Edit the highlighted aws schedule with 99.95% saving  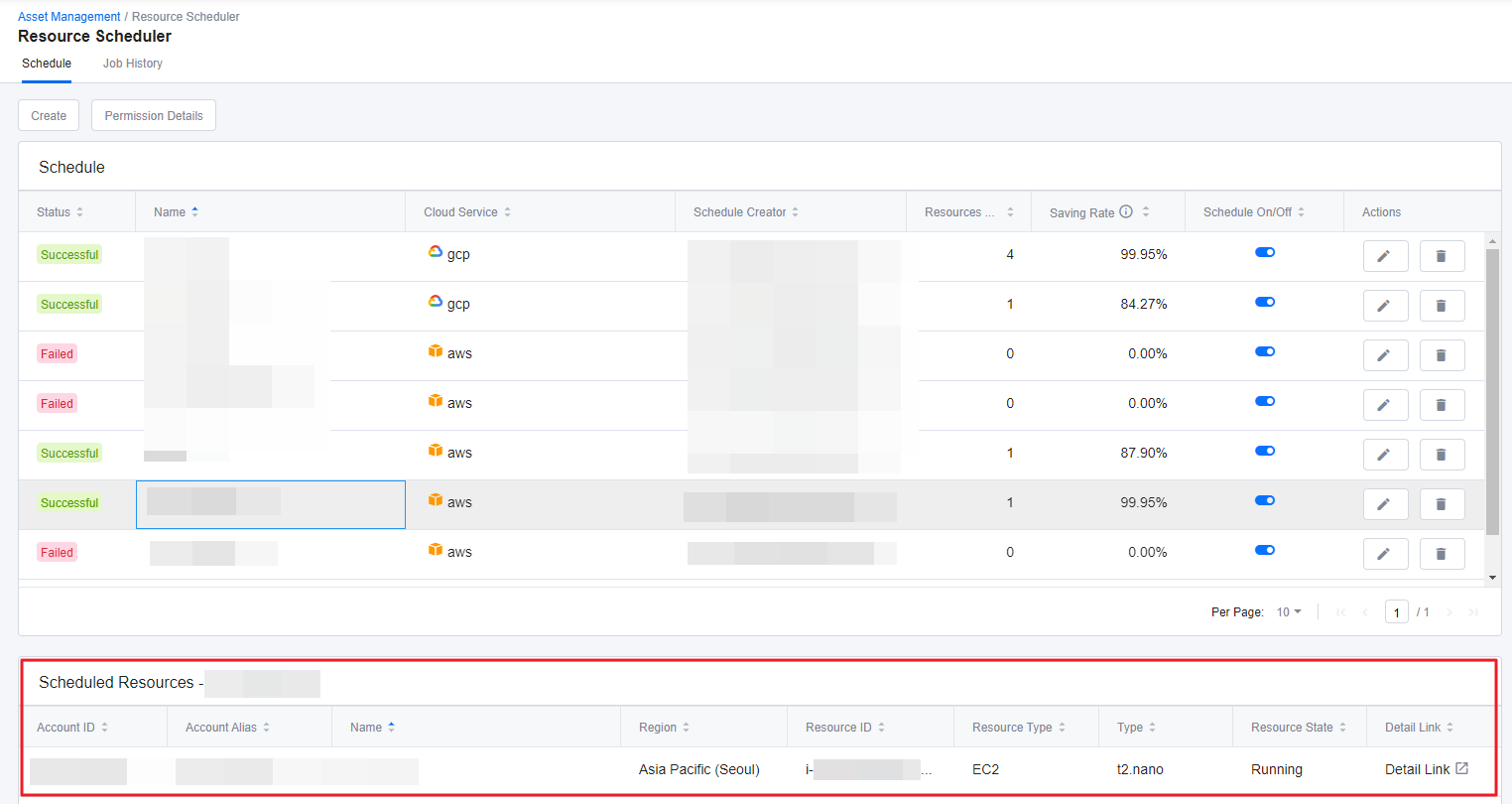(x=1385, y=504)
